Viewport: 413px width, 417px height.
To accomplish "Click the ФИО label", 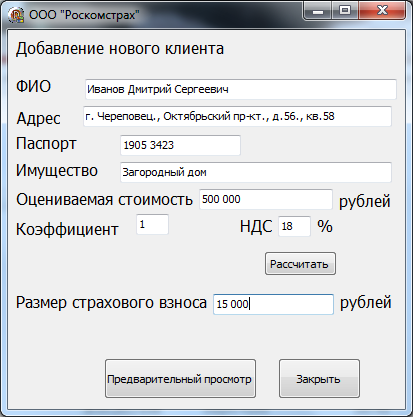I will coord(33,86).
